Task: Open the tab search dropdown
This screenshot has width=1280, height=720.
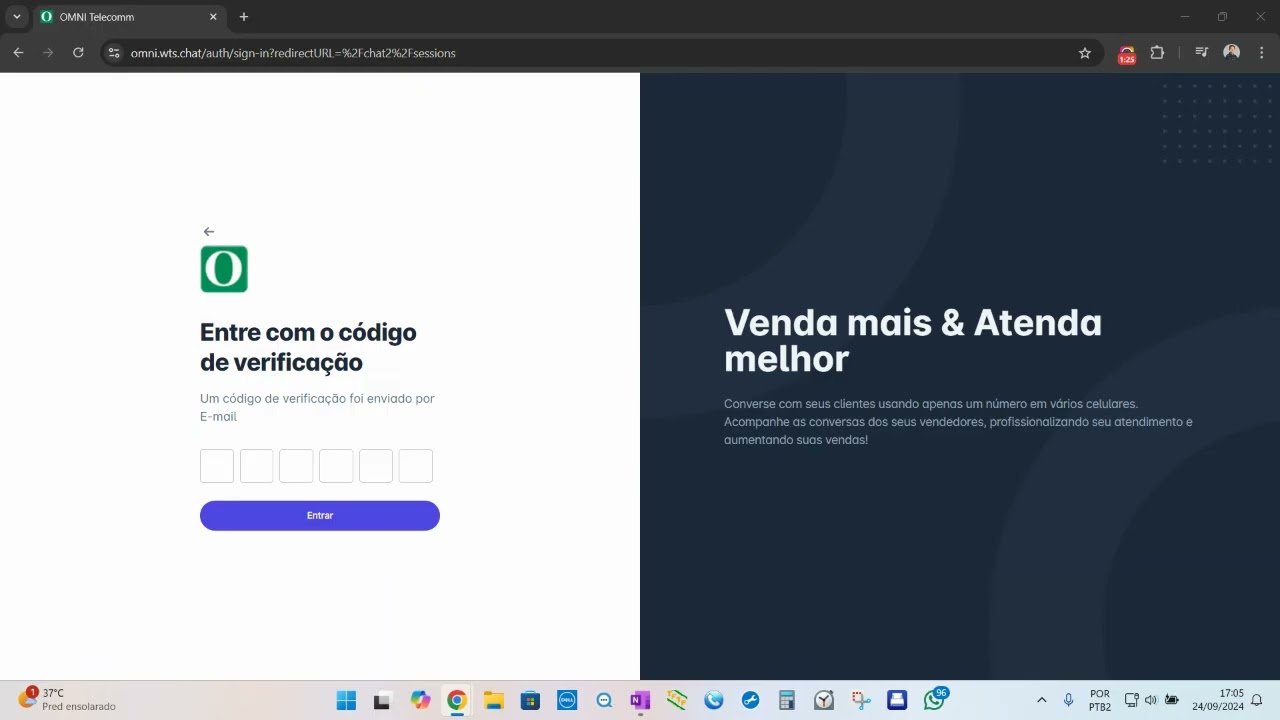Action: pos(16,17)
